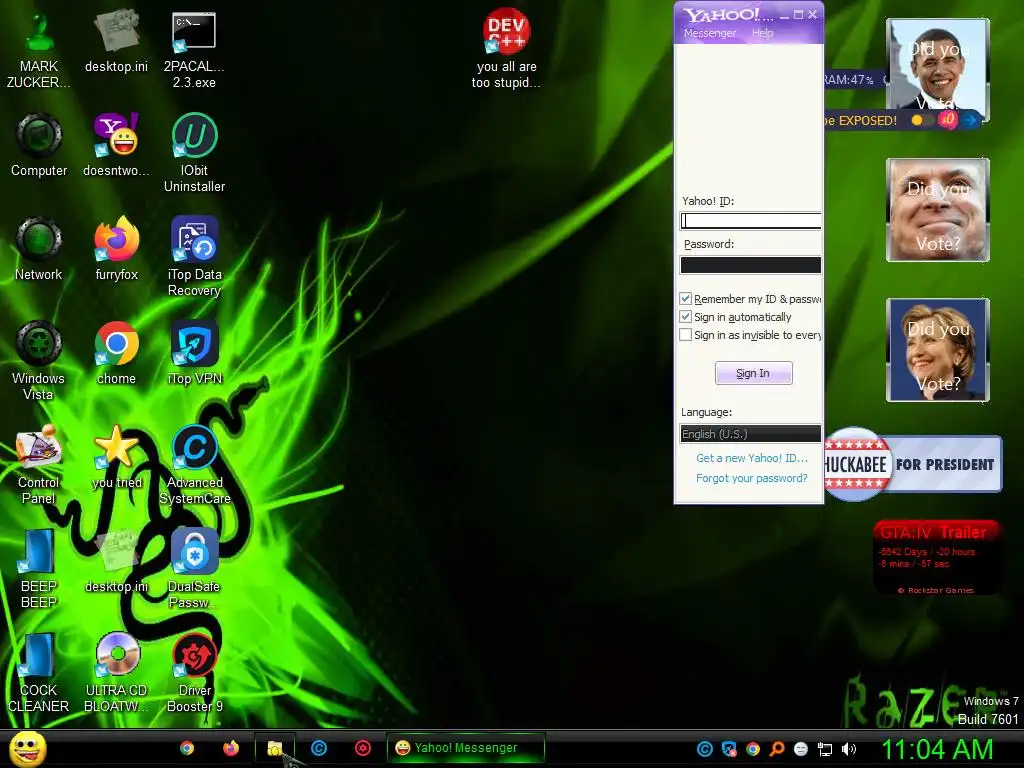
Task: Click the network tray icon
Action: pos(825,749)
